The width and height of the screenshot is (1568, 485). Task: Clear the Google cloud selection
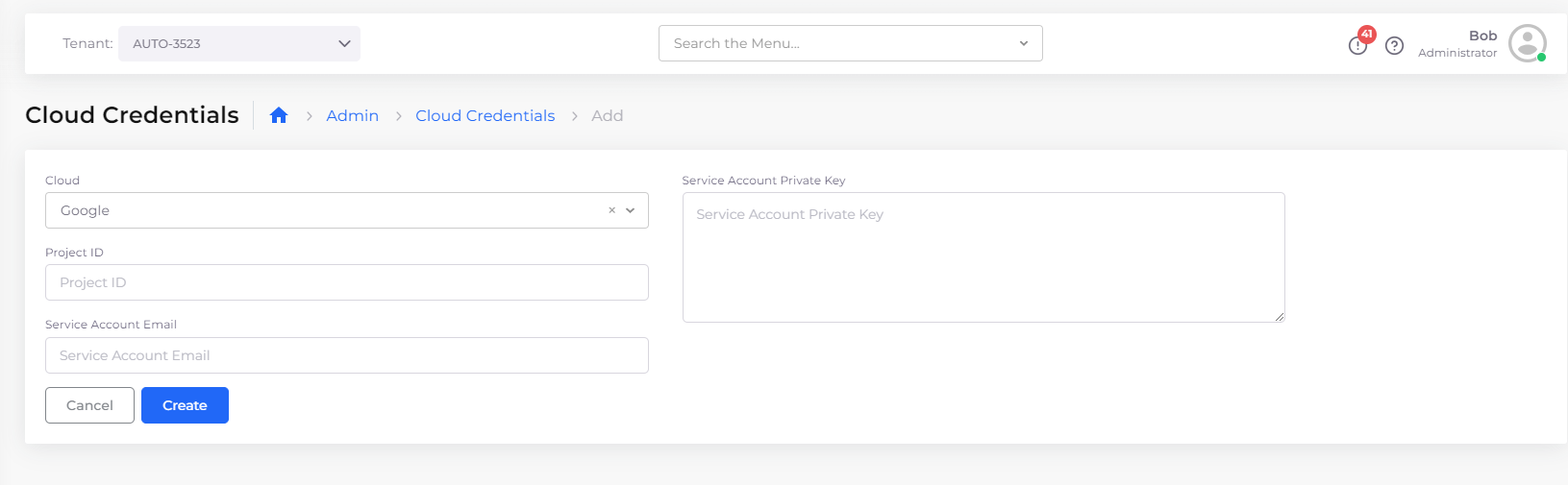(611, 210)
